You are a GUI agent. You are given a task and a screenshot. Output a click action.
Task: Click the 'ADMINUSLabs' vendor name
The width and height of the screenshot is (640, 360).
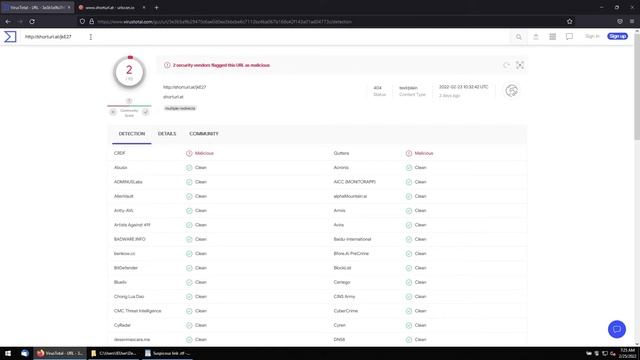click(128, 182)
